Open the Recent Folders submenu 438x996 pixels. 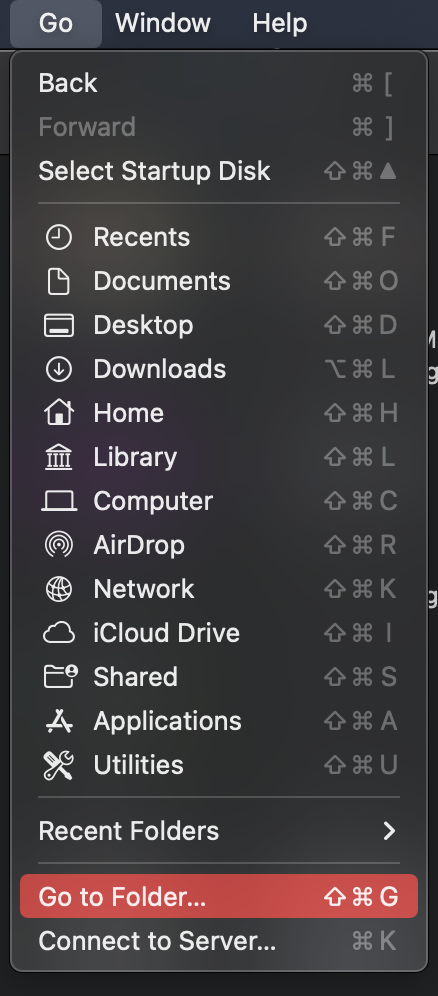coord(218,831)
